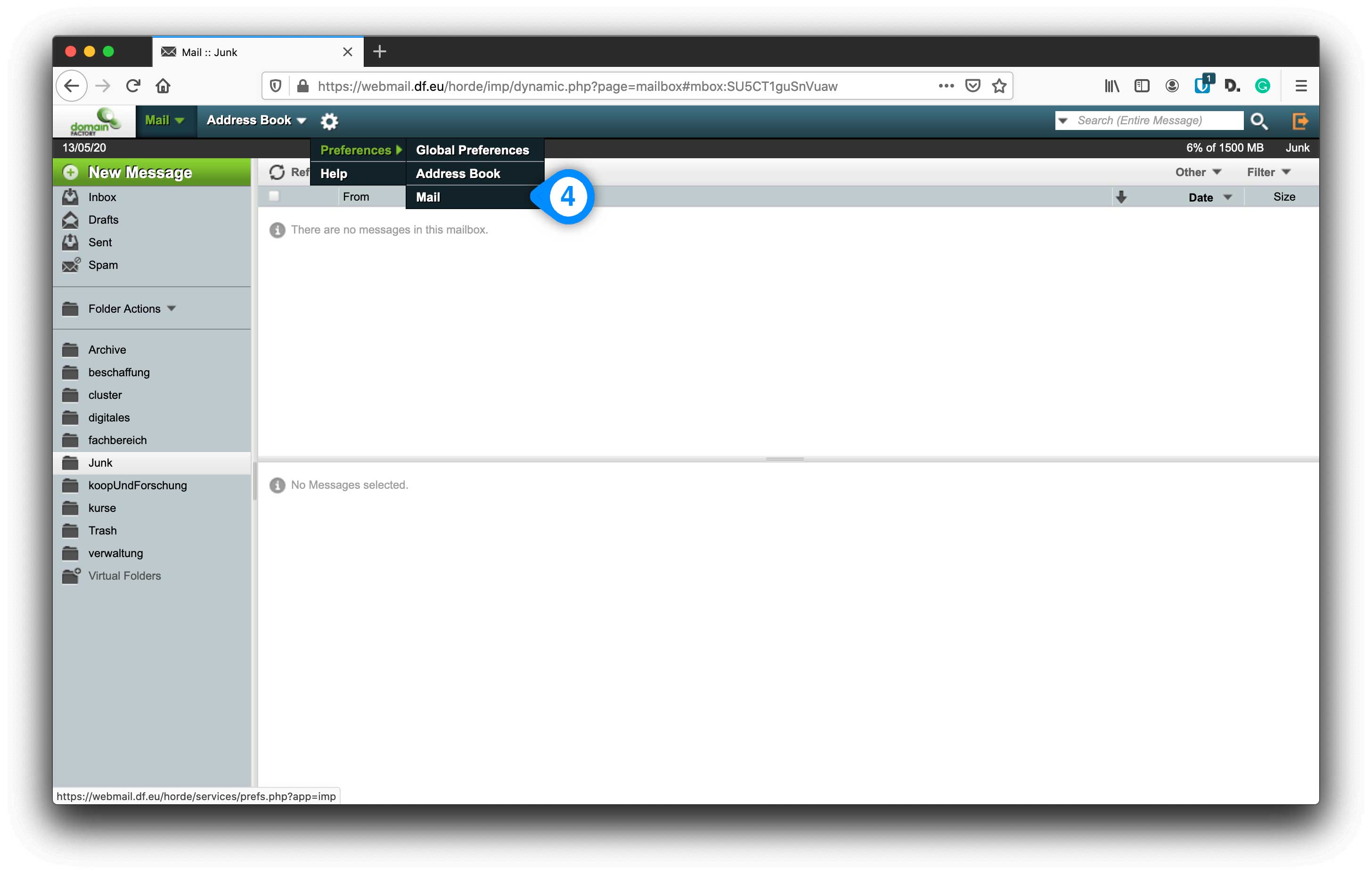Select the Junk folder
The height and width of the screenshot is (874, 1372).
(x=152, y=463)
